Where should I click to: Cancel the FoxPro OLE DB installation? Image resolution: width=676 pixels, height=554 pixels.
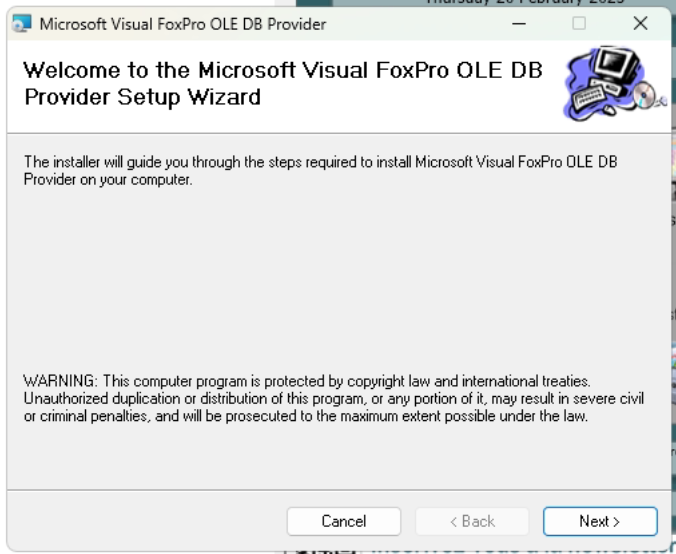[x=343, y=521]
